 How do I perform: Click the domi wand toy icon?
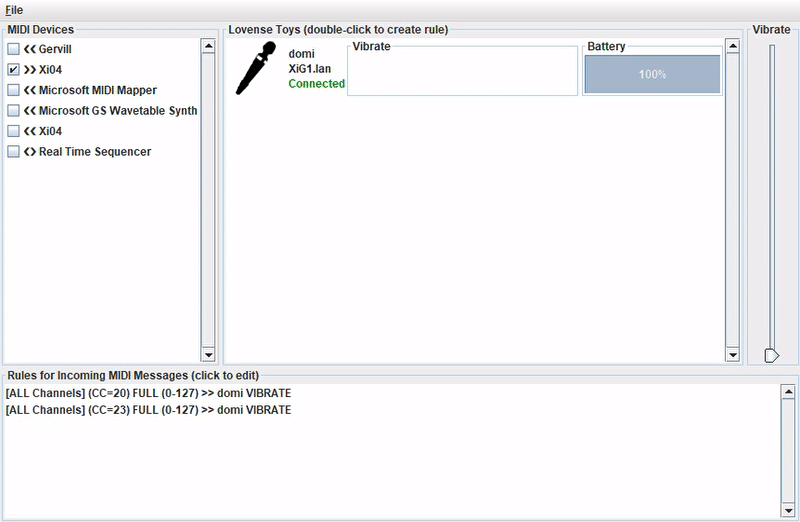click(256, 68)
